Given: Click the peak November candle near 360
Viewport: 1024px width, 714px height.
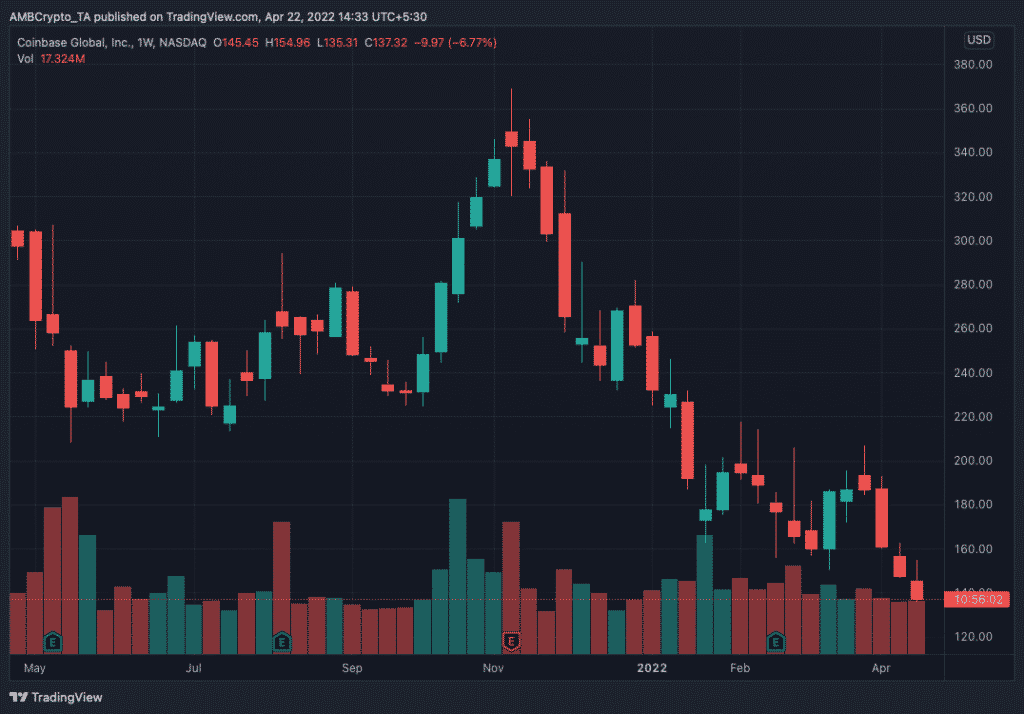Looking at the screenshot, I should tap(511, 139).
